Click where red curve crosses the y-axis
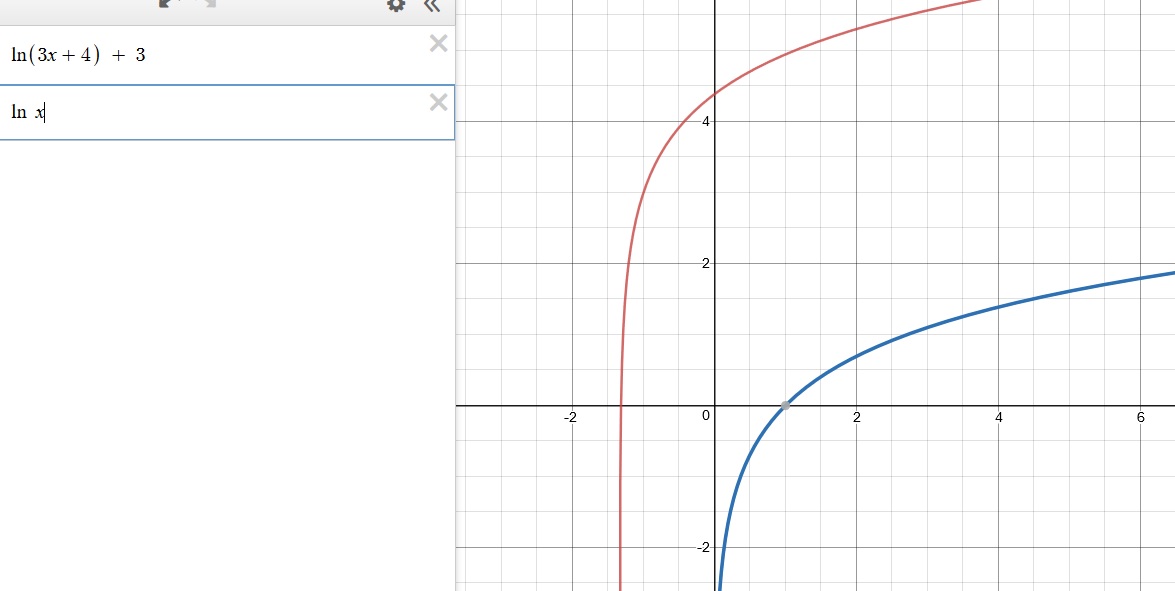The image size is (1175, 591). coord(714,94)
